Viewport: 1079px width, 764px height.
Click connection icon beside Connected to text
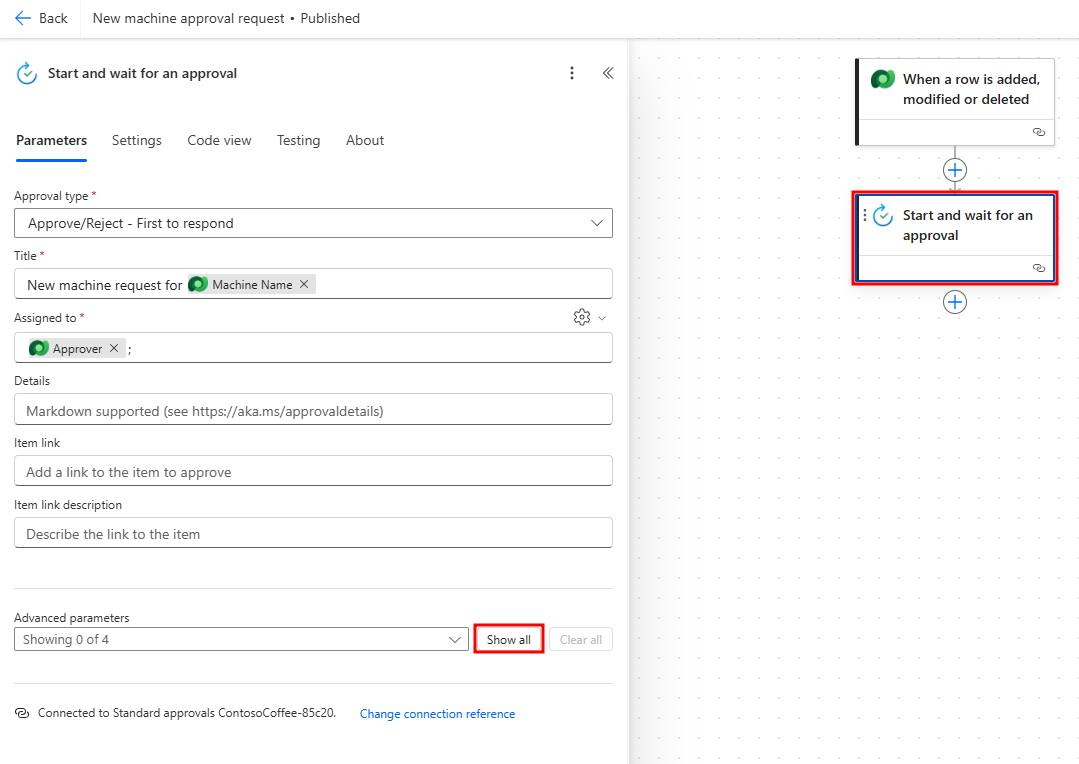click(x=22, y=713)
